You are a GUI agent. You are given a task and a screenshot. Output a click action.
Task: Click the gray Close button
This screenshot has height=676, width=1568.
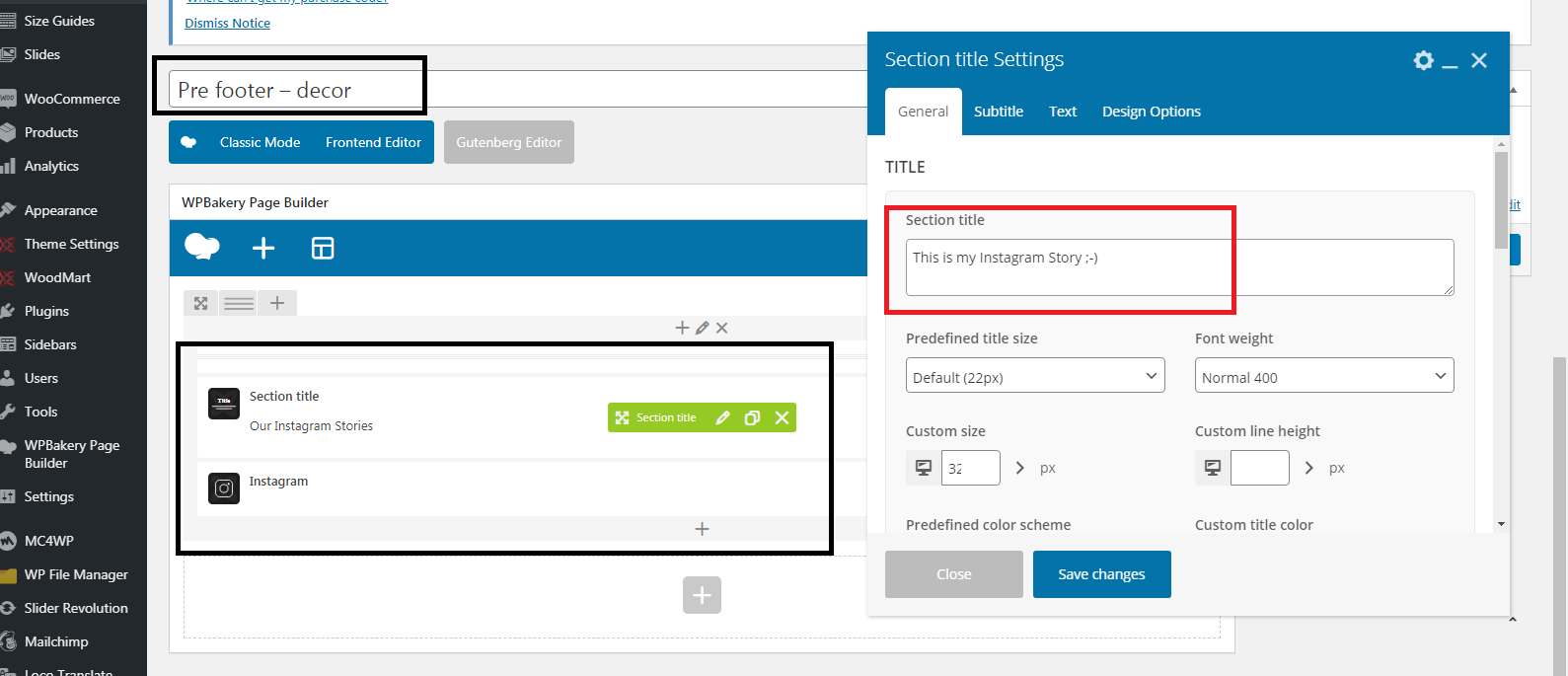[x=953, y=574]
